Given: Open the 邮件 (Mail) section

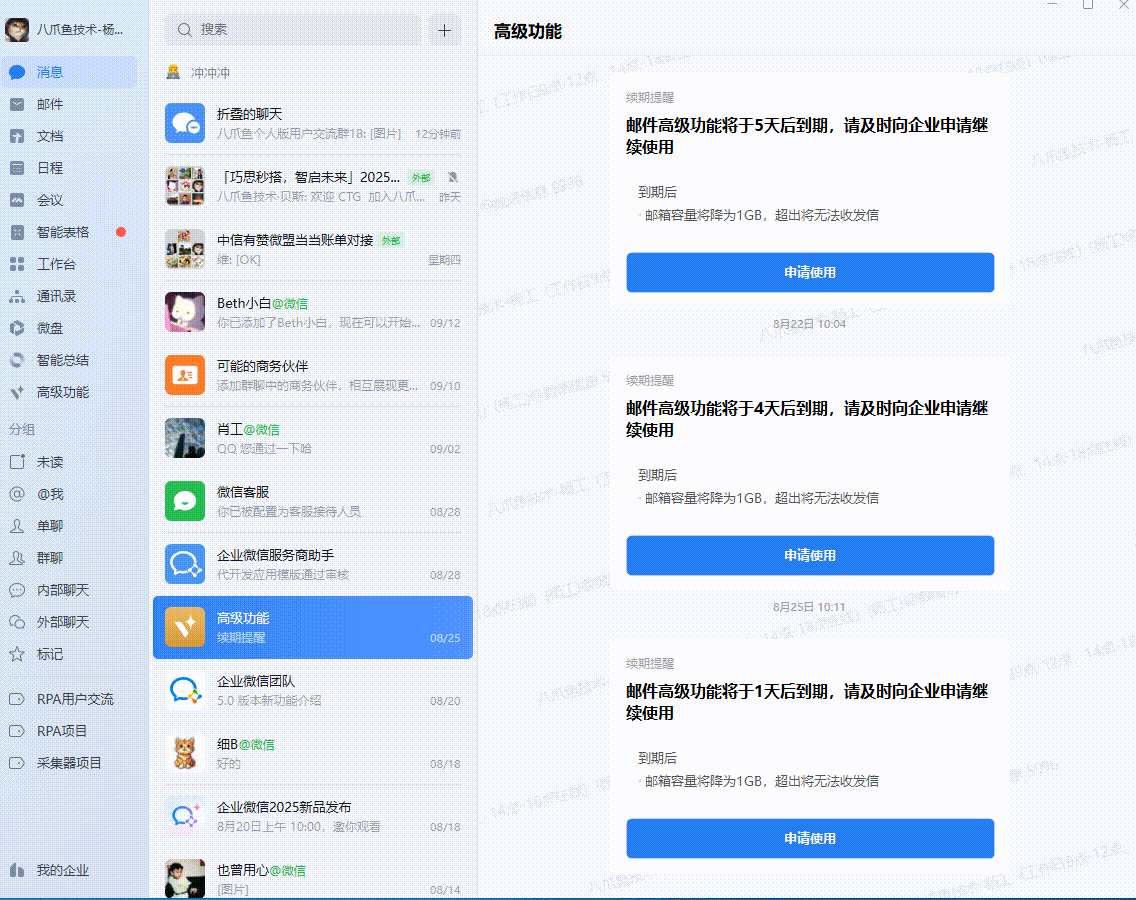Looking at the screenshot, I should 69,104.
